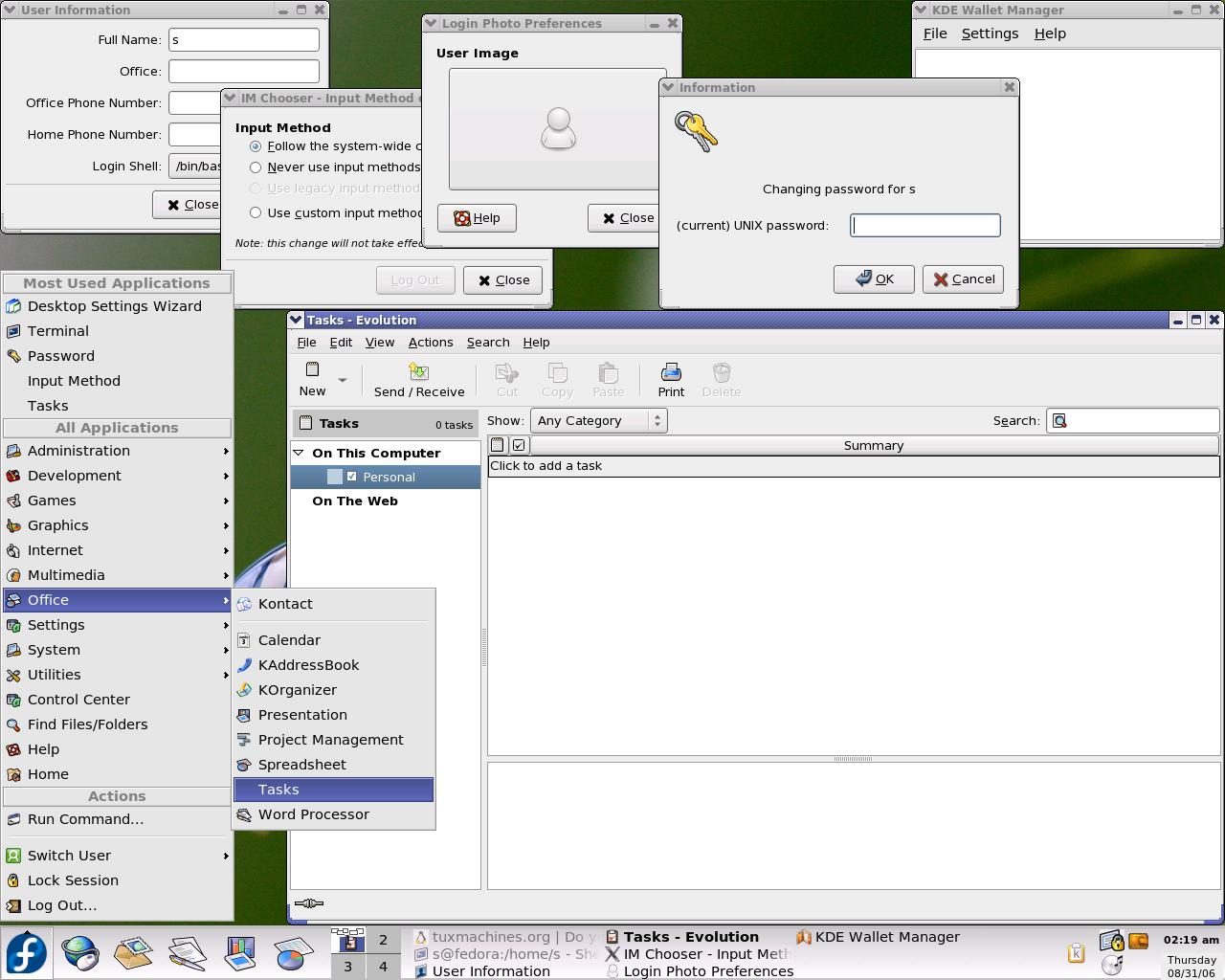
Task: Click 'Click to add a task' row
Action: 854,466
